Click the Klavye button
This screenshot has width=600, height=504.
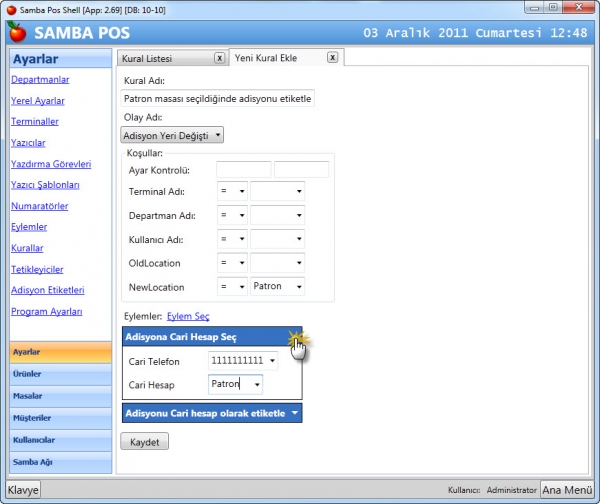point(23,490)
